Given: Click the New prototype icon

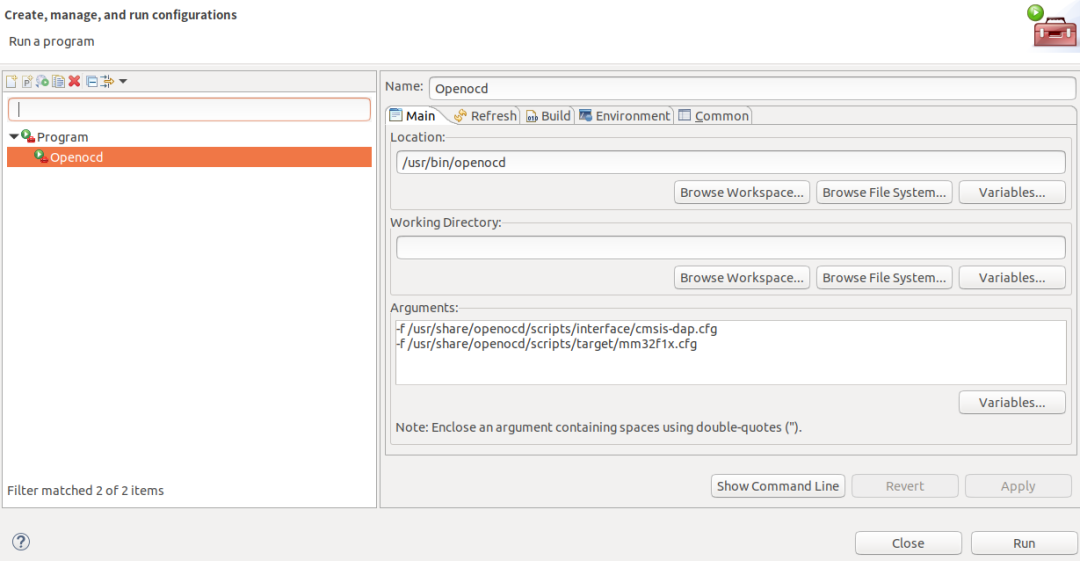Looking at the screenshot, I should coord(27,81).
